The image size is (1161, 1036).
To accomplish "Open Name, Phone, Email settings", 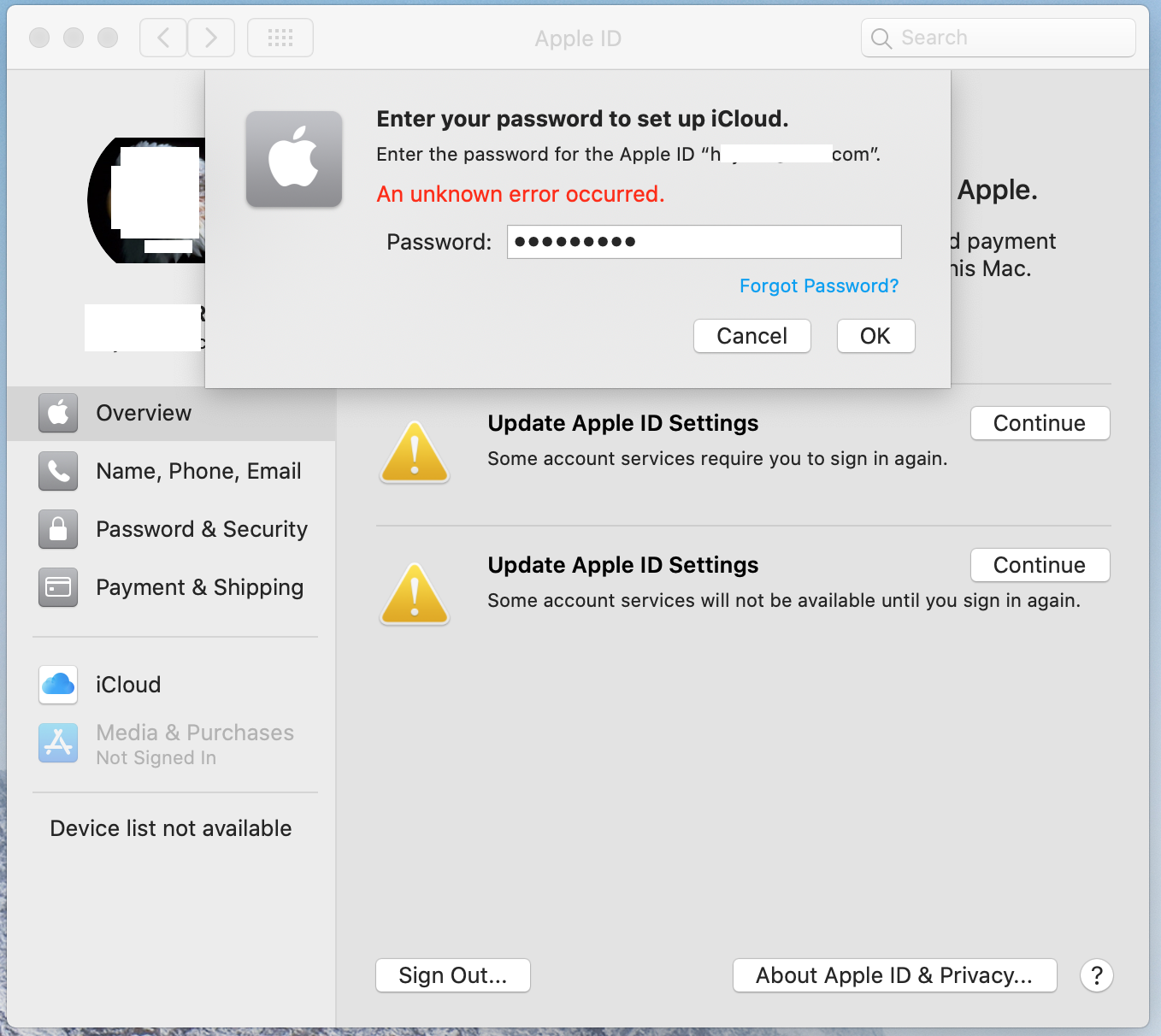I will [198, 471].
